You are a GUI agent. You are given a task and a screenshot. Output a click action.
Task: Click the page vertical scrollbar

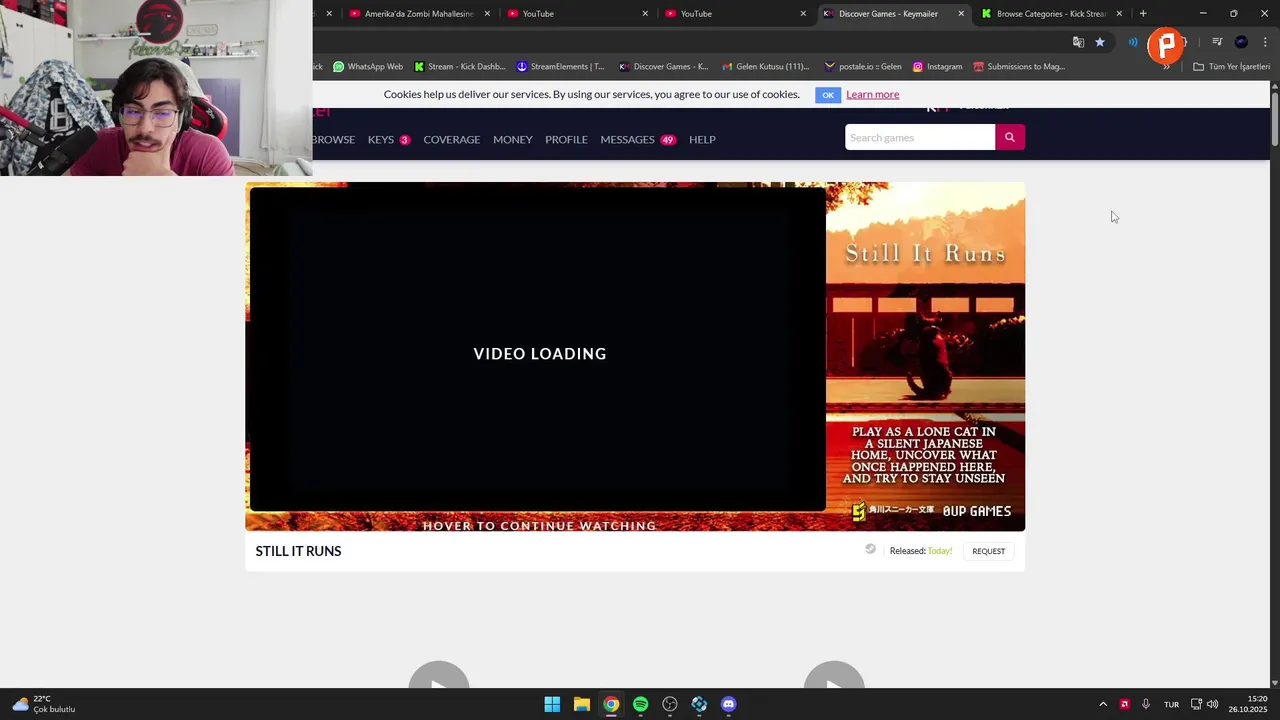(1275, 120)
